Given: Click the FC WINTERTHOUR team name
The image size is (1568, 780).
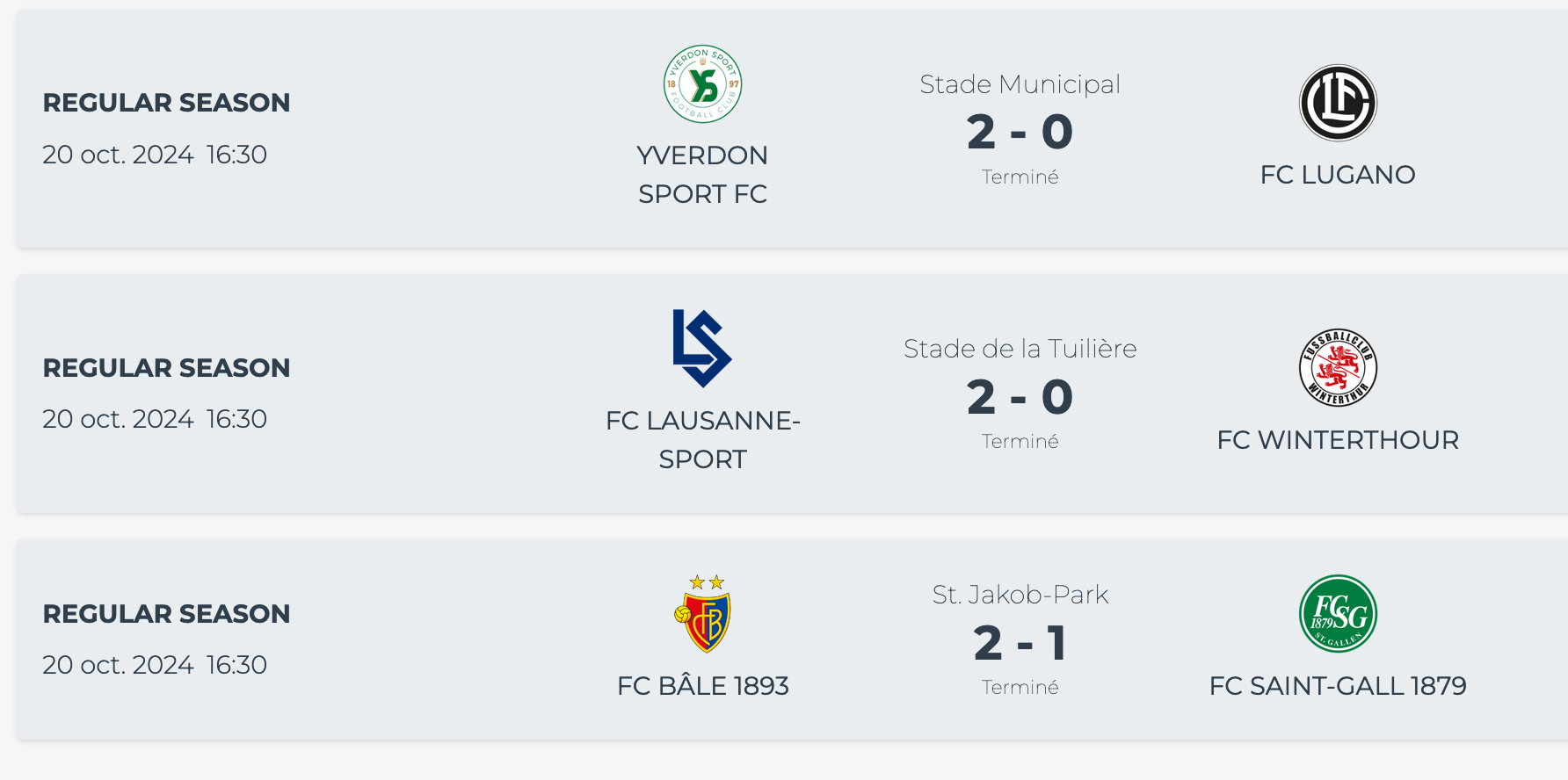Looking at the screenshot, I should [x=1338, y=440].
